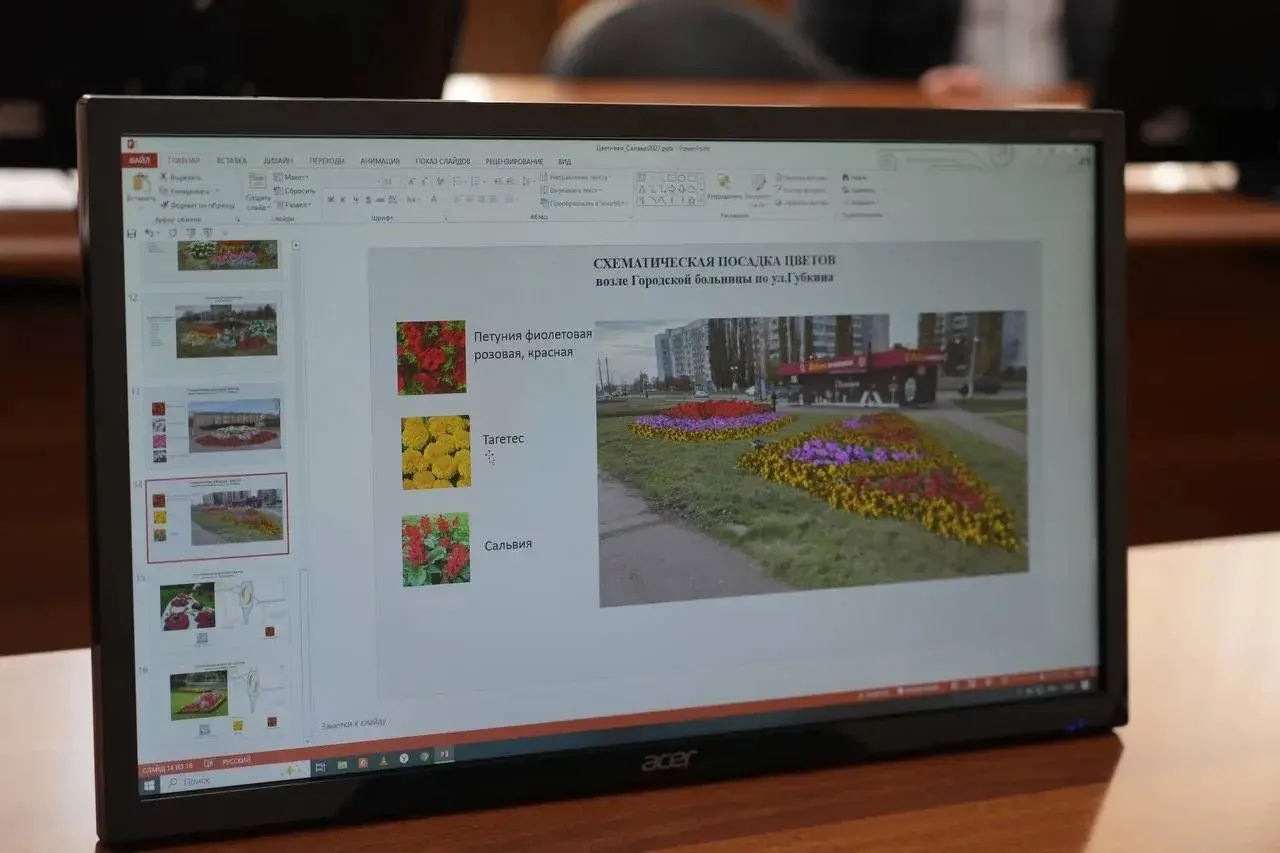Click the Replace (Заменить) icon
The width and height of the screenshot is (1280, 853).
(x=847, y=190)
